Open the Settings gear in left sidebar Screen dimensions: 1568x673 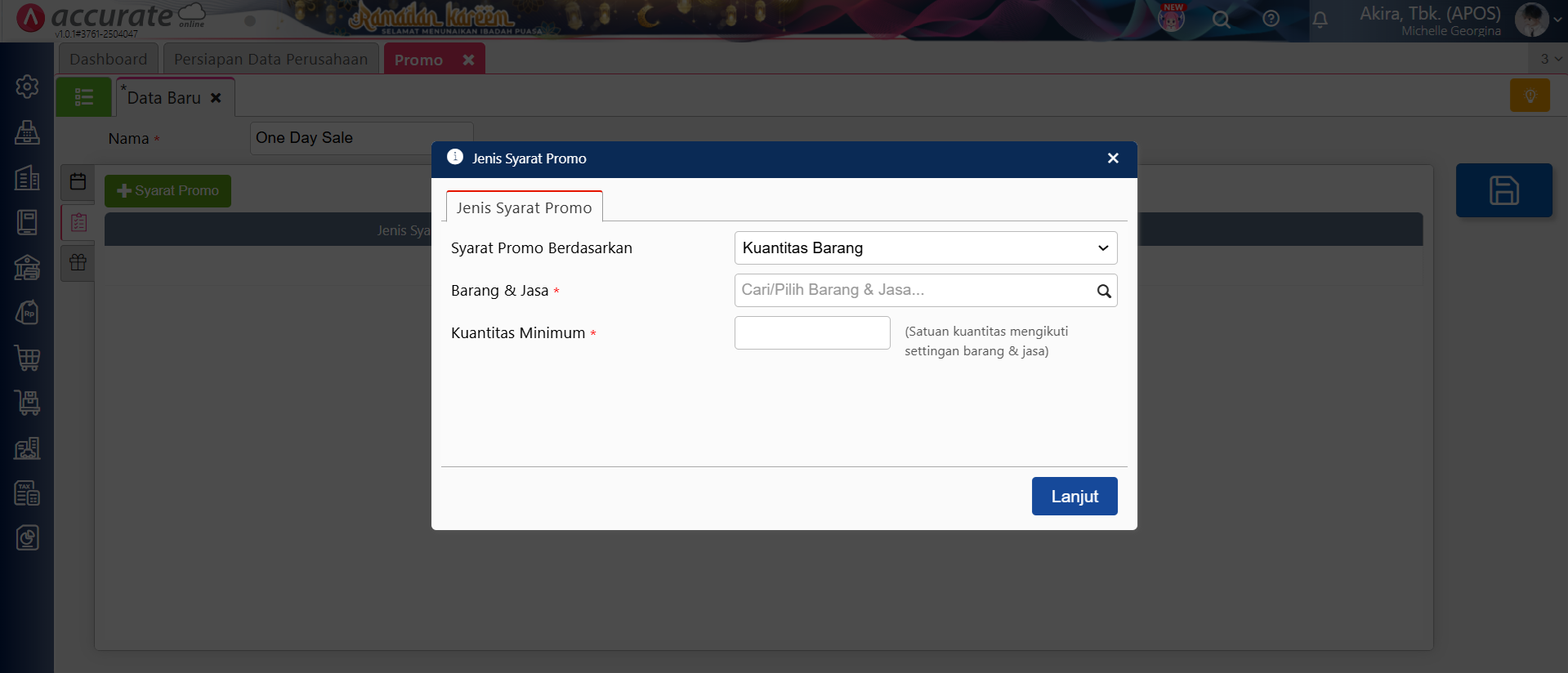click(27, 87)
